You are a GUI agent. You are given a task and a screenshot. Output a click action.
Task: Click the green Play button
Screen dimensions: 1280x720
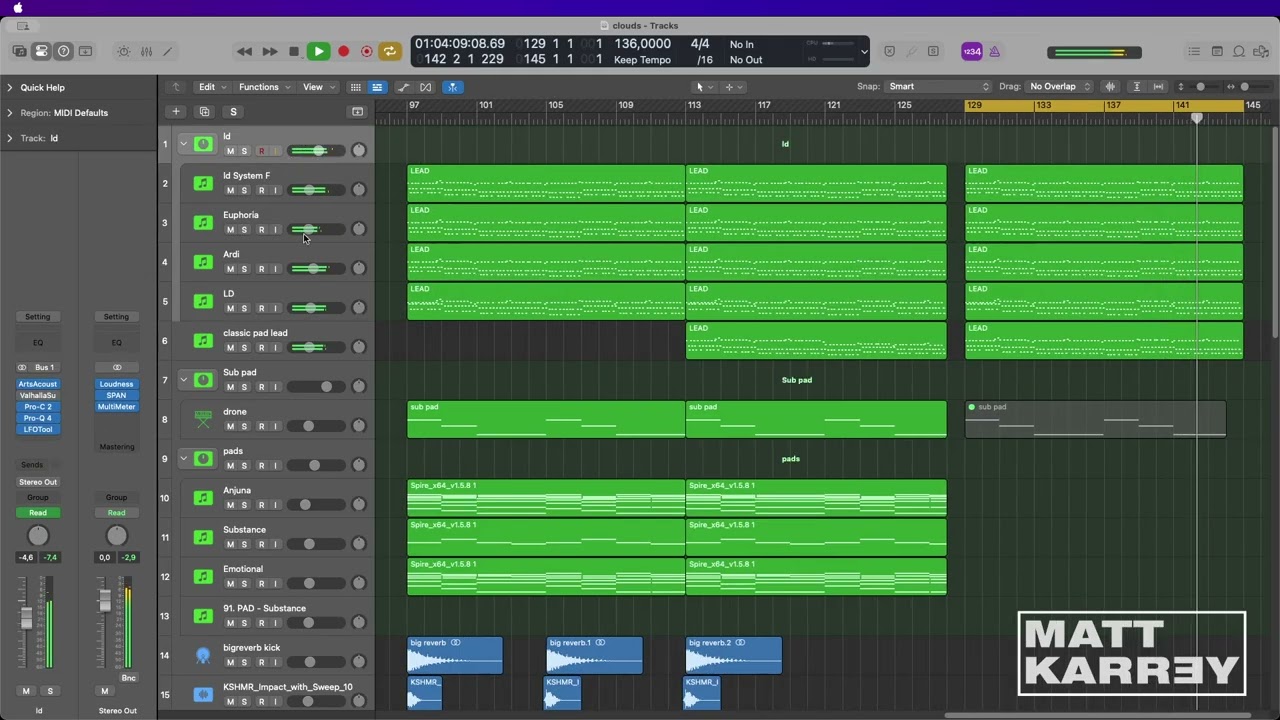tap(318, 51)
